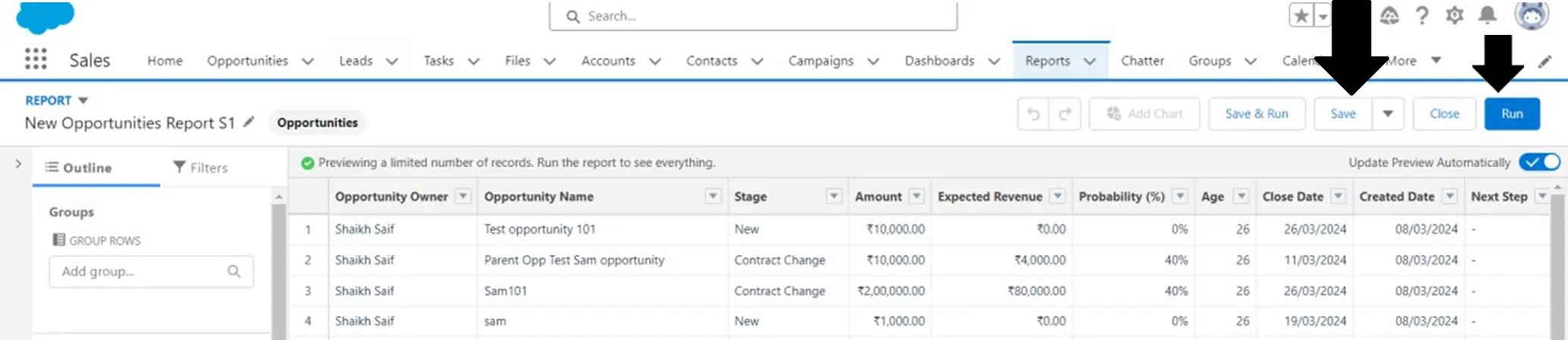Click the favorites star icon
The image size is (1568, 340).
point(1302,15)
